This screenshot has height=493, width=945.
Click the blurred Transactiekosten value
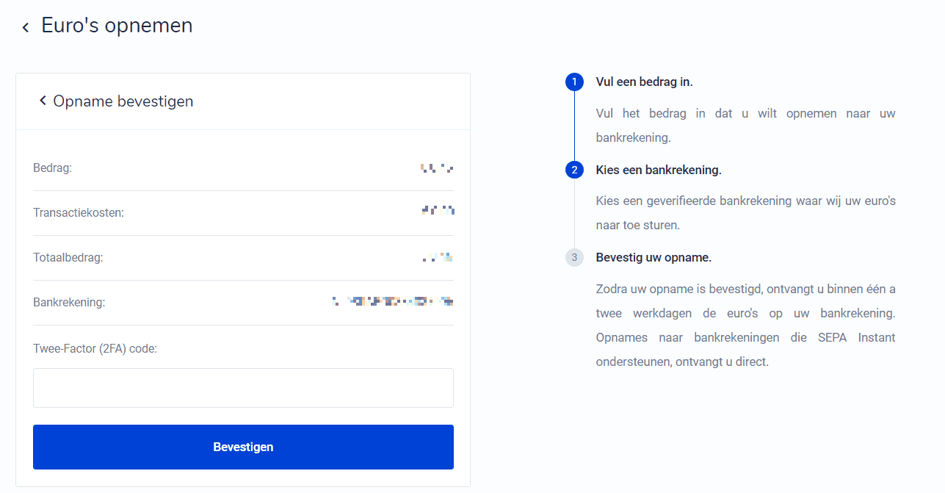(438, 210)
